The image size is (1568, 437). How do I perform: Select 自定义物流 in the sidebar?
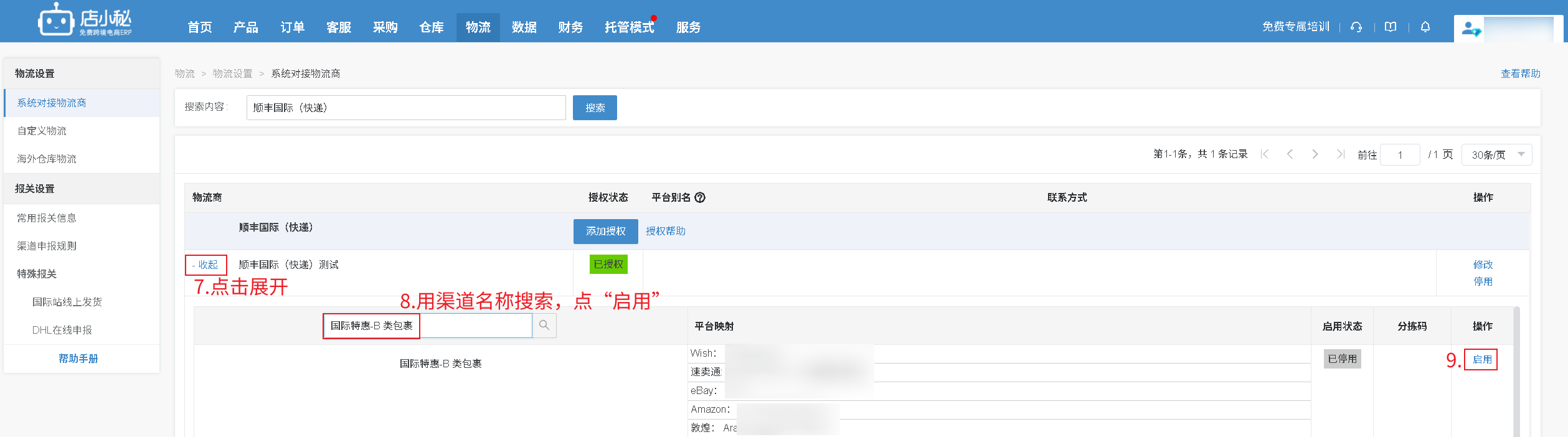tap(42, 131)
